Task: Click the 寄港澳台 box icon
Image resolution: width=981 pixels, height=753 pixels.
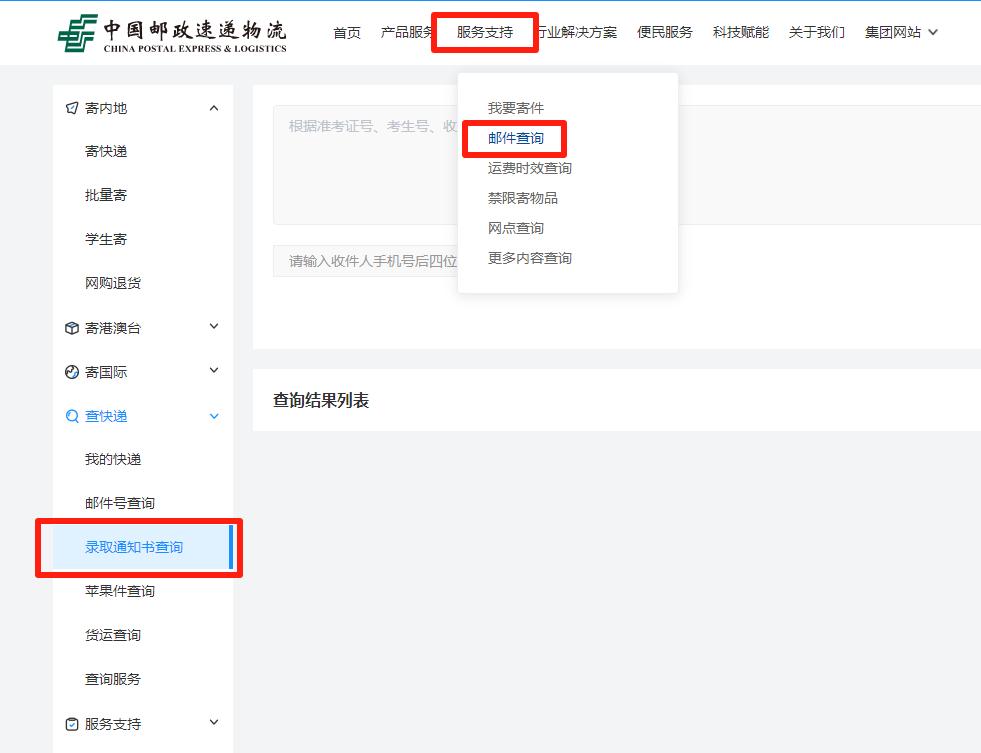Action: point(72,328)
